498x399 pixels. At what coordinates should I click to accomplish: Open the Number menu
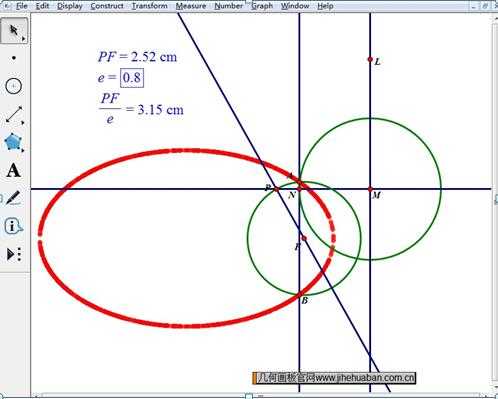228,6
